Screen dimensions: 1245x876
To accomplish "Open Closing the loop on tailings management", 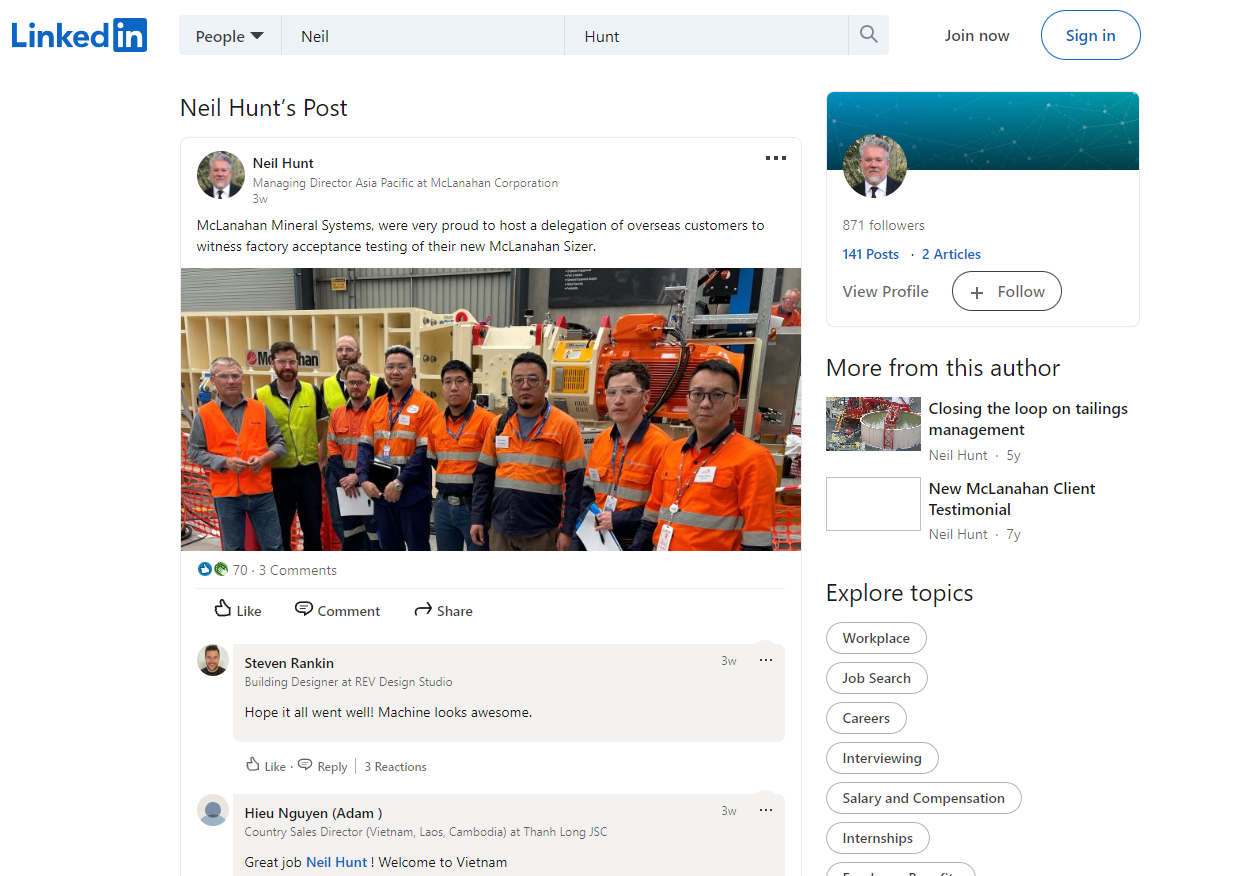I will coord(1028,419).
